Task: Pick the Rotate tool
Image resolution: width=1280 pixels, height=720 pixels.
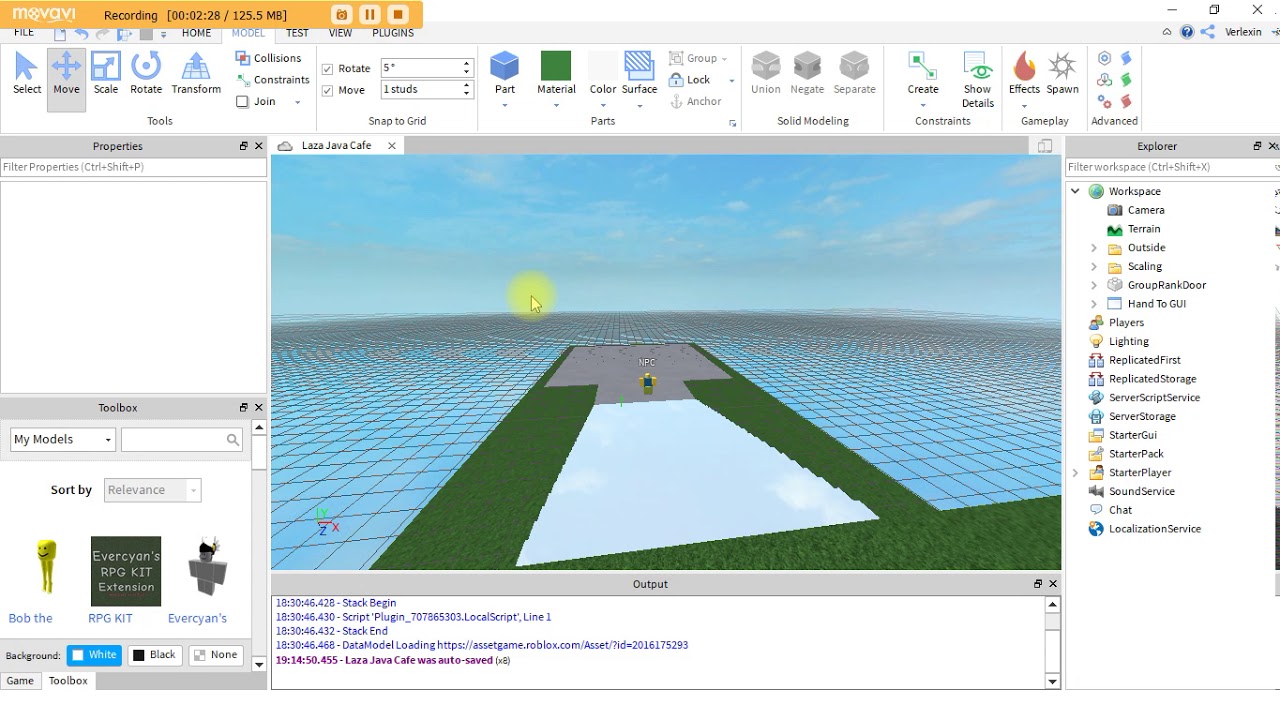Action: [x=146, y=74]
